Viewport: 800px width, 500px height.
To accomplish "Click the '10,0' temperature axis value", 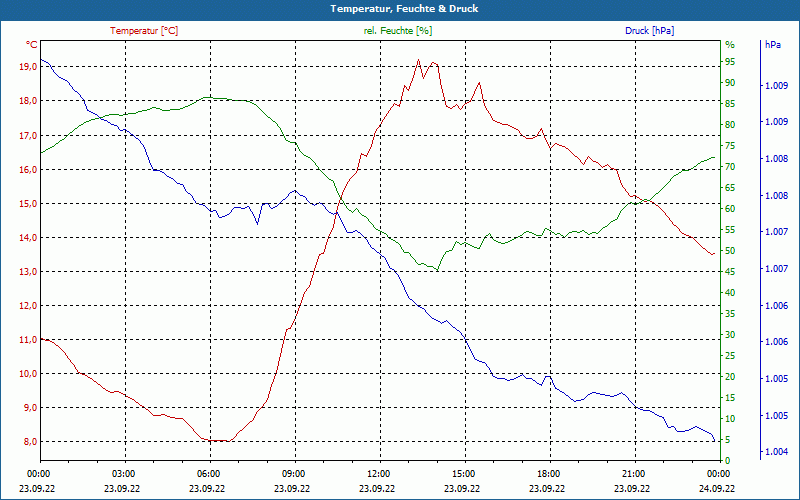I will [29, 374].
